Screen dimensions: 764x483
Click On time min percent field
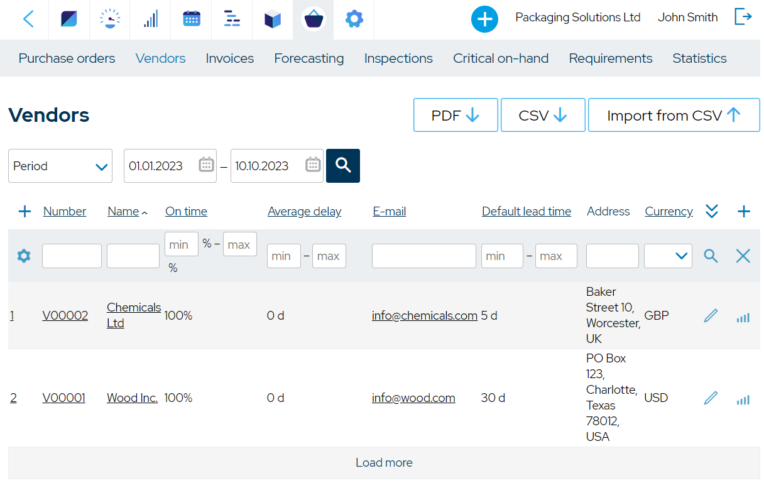(182, 244)
